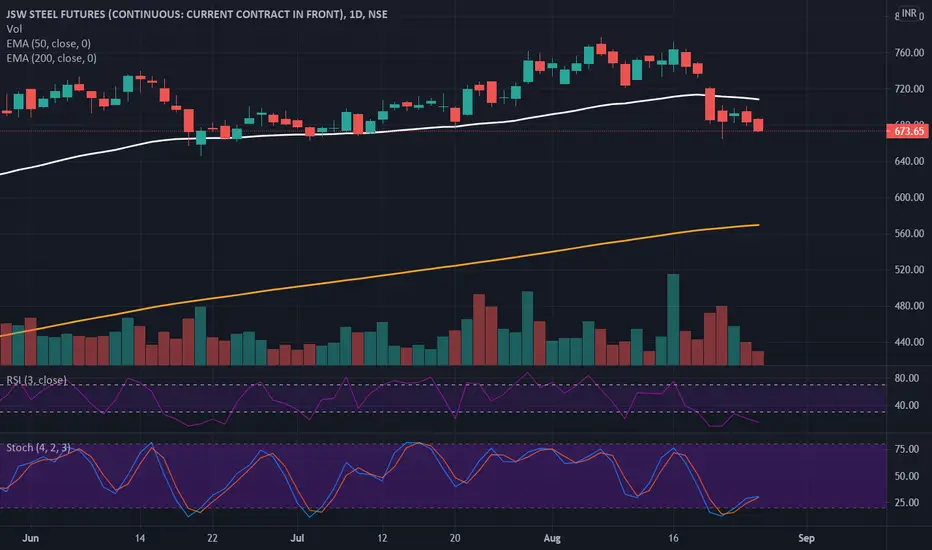
Task: Click the 22 date label on time axis
Action: (x=212, y=538)
